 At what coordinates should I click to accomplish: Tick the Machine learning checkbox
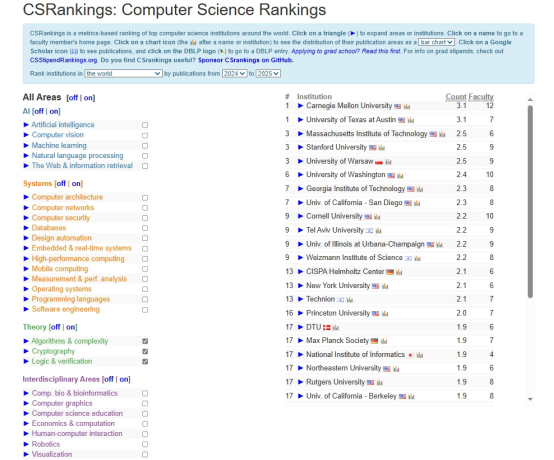tap(145, 146)
